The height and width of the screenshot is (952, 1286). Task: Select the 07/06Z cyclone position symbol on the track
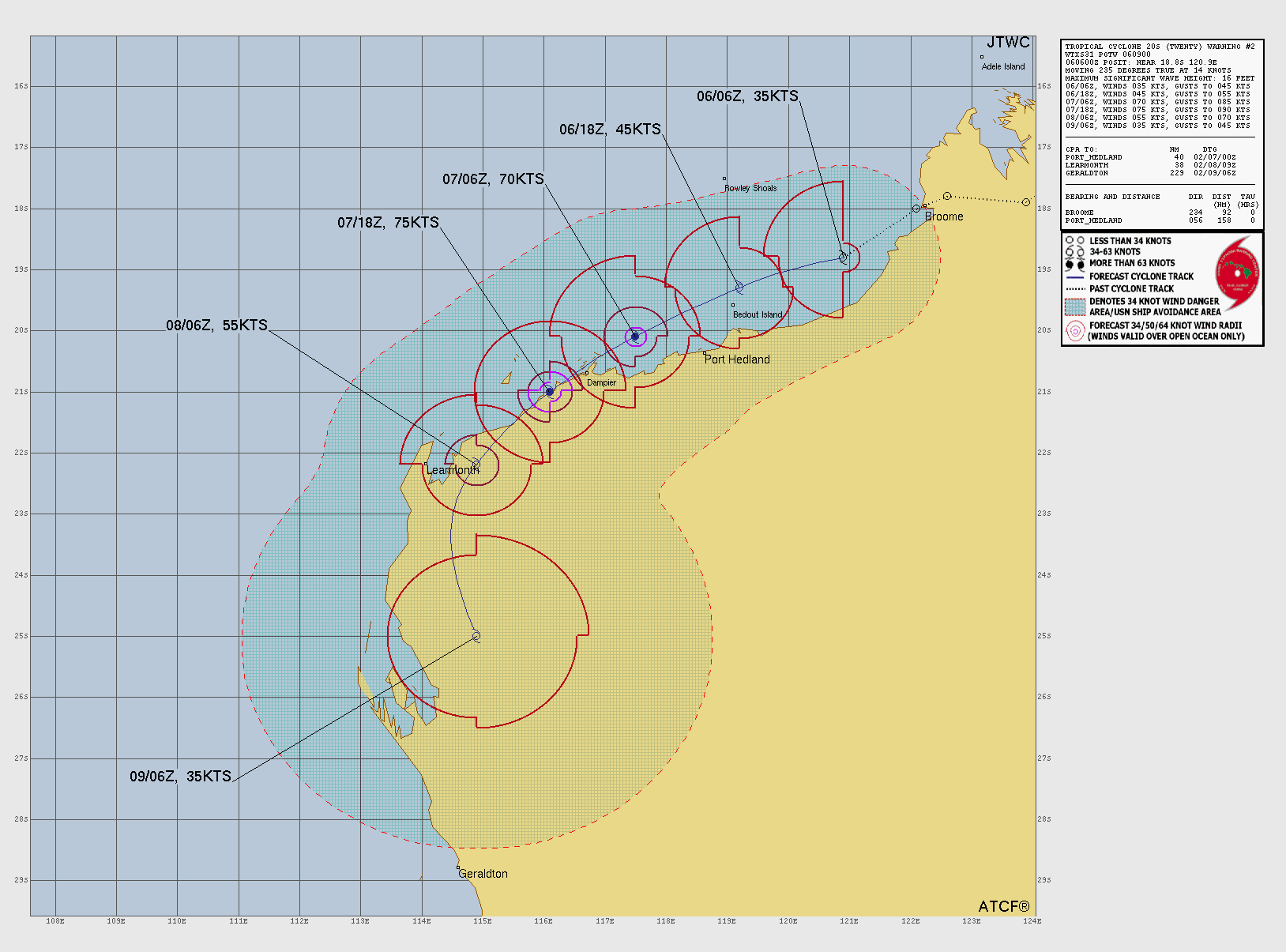[x=635, y=337]
